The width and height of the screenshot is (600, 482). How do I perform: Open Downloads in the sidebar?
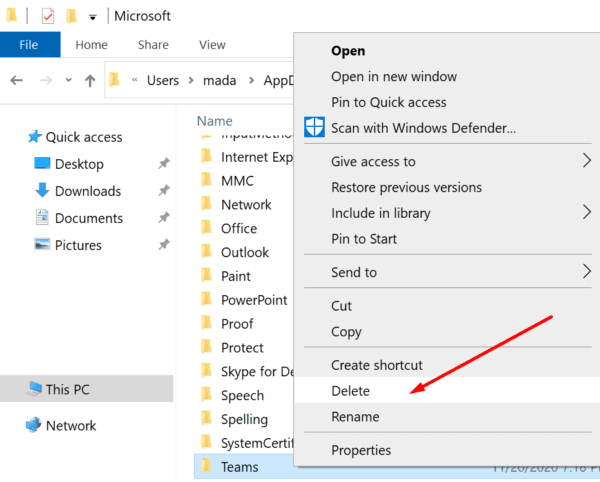(x=87, y=191)
